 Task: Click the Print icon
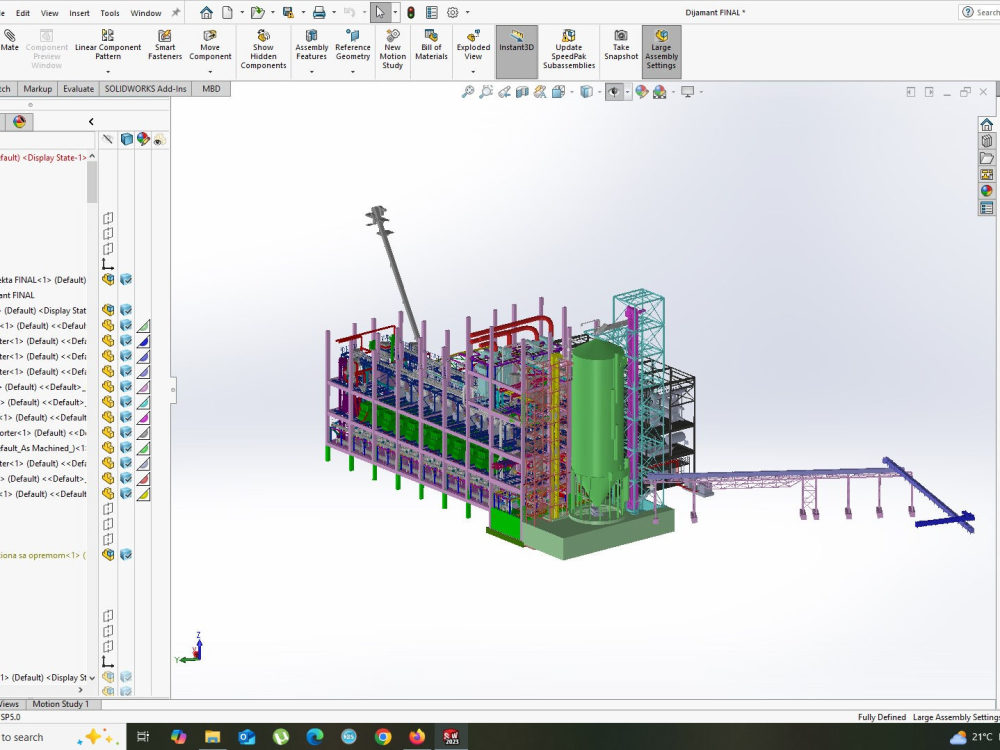pyautogui.click(x=319, y=12)
